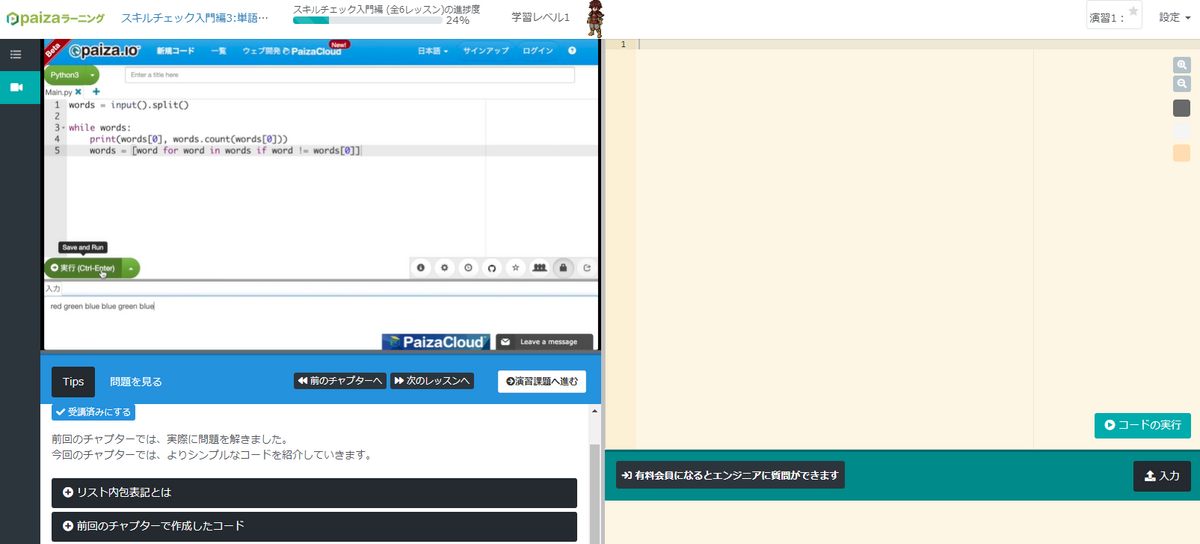Select the Main.py file tab

pyautogui.click(x=58, y=92)
